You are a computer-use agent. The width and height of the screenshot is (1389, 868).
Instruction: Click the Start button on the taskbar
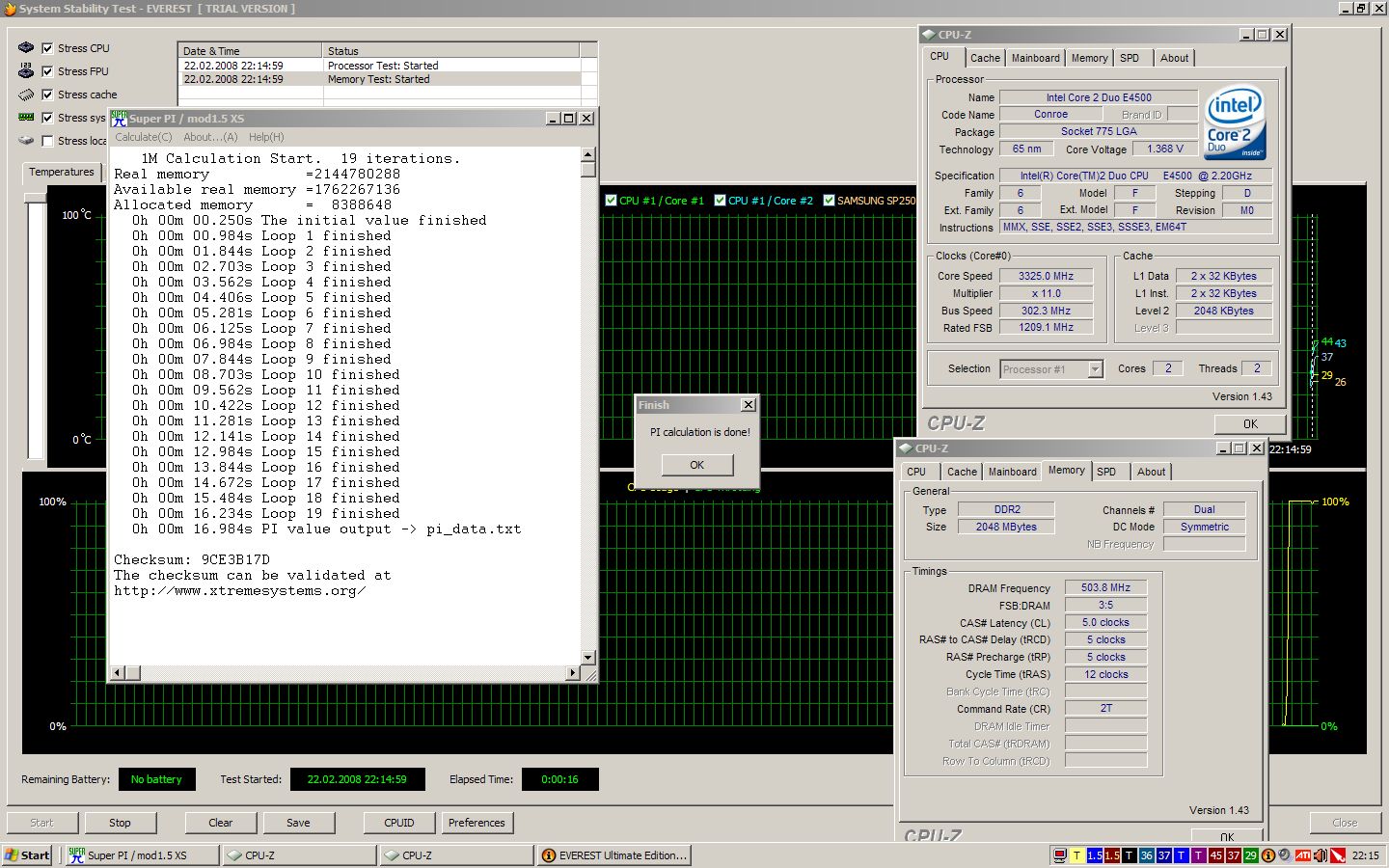click(28, 855)
